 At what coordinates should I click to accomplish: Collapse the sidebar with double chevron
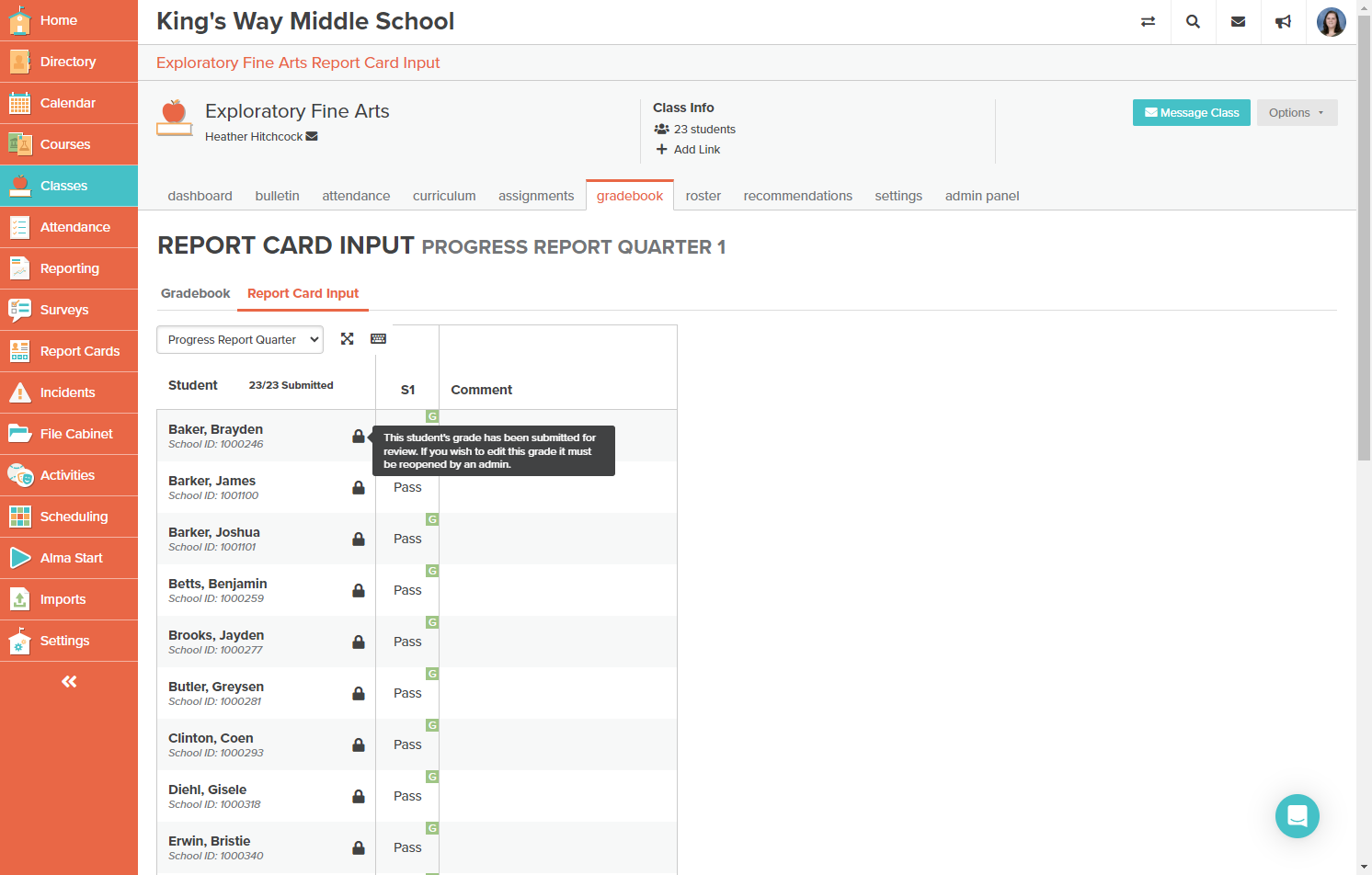69,681
